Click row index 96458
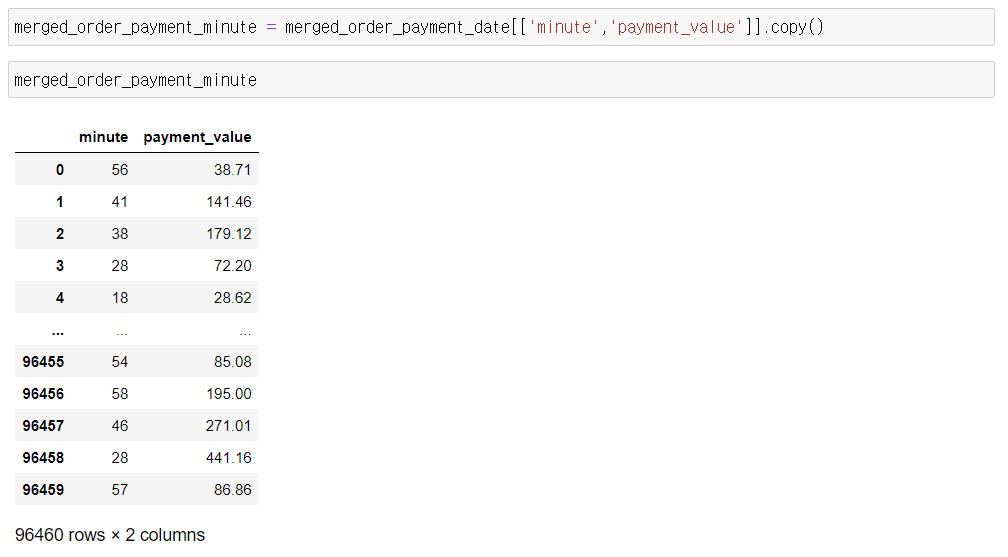Image resolution: width=1008 pixels, height=557 pixels. [x=43, y=458]
